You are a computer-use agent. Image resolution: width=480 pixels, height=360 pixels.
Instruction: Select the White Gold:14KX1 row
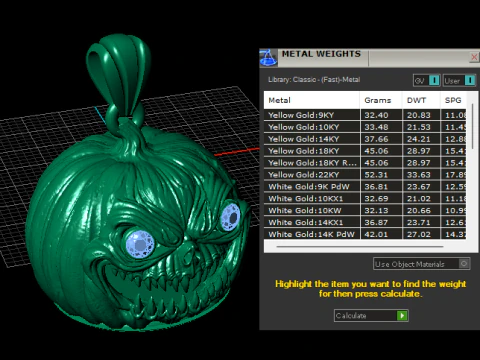pos(365,223)
